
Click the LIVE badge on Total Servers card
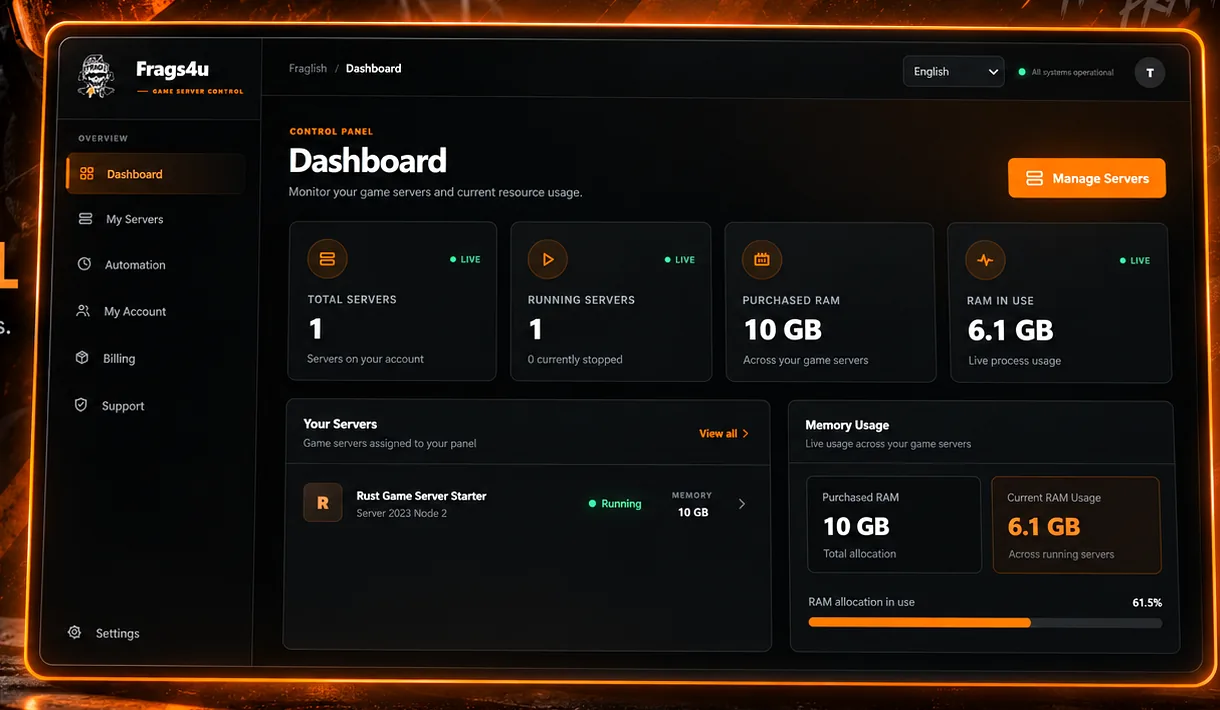point(465,259)
